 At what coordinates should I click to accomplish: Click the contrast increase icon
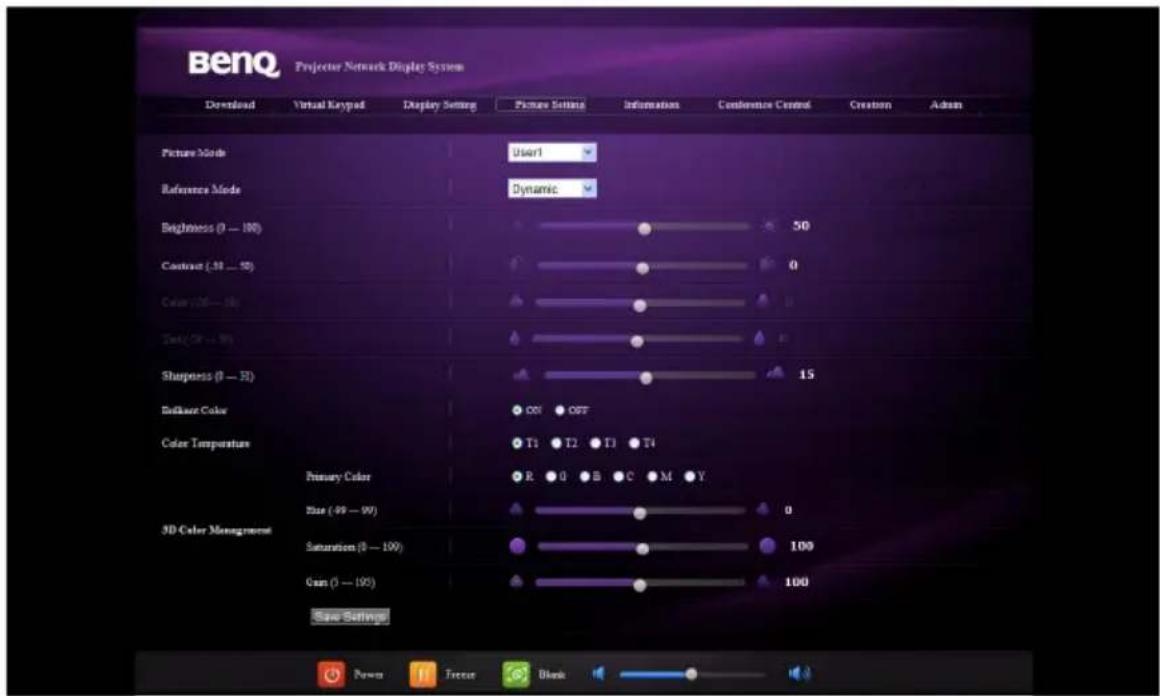(x=766, y=264)
